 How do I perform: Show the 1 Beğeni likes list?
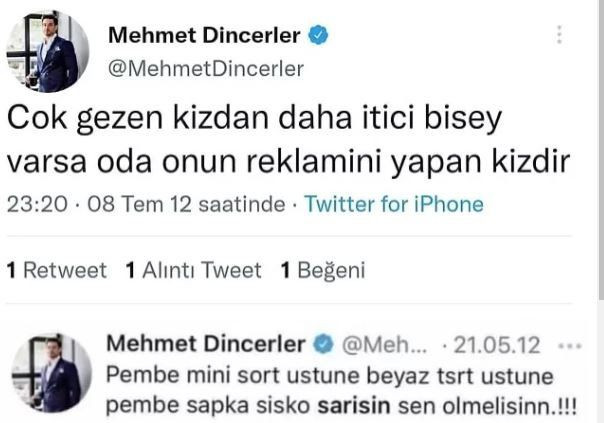(323, 270)
